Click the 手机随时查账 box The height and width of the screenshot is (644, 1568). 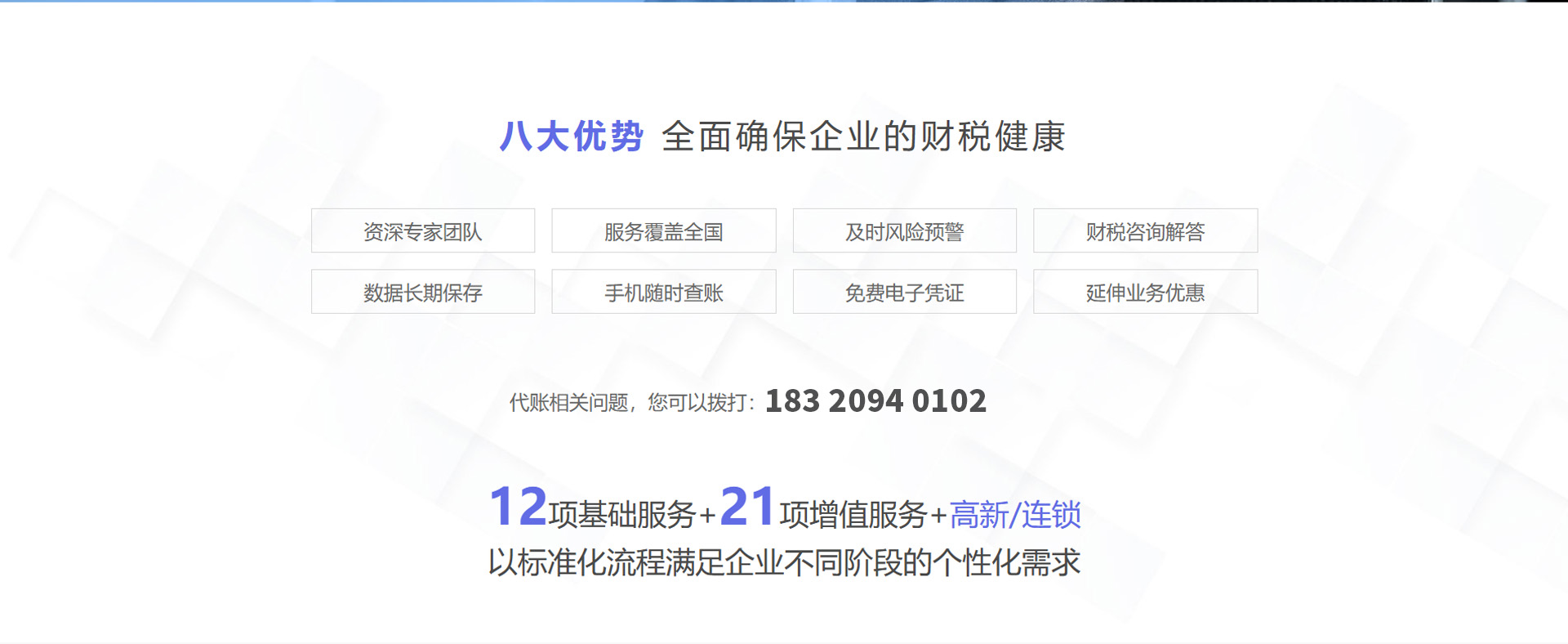click(663, 292)
